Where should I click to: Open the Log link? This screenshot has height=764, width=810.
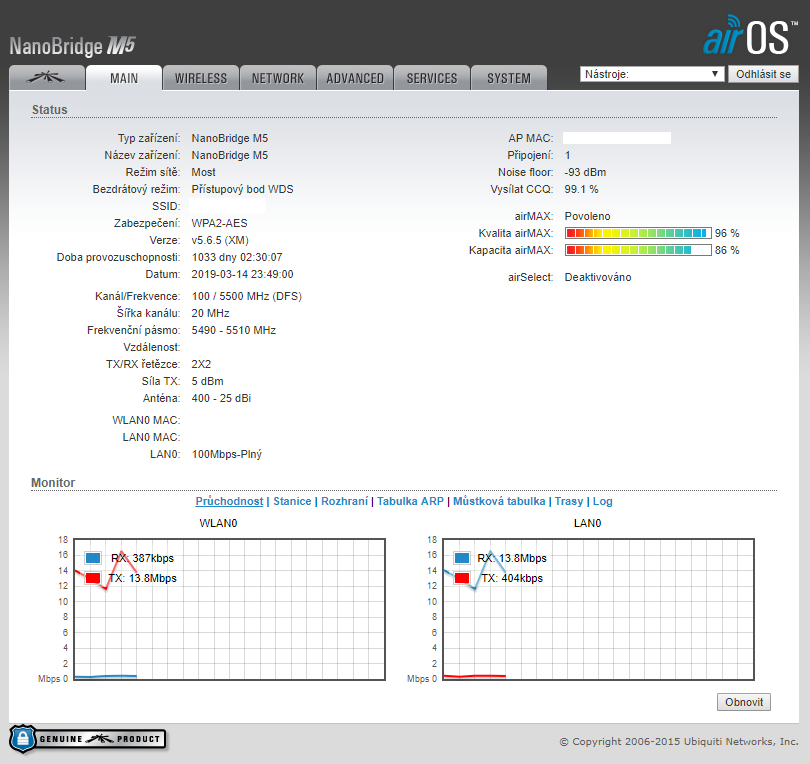[602, 501]
